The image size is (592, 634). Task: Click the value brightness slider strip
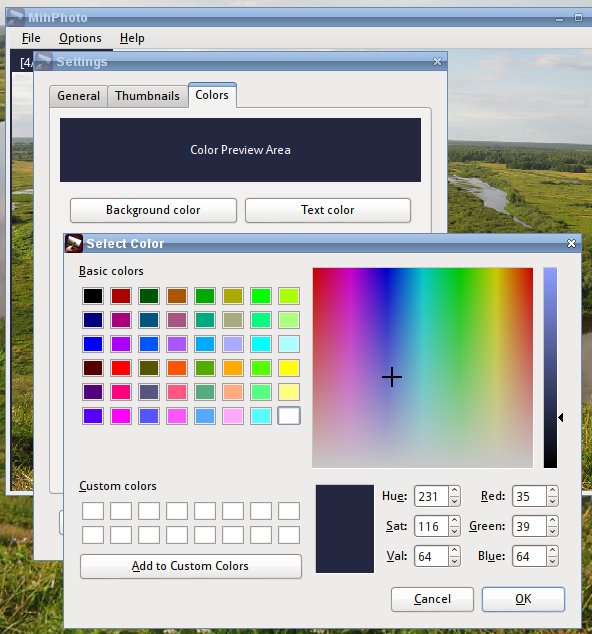pos(550,368)
